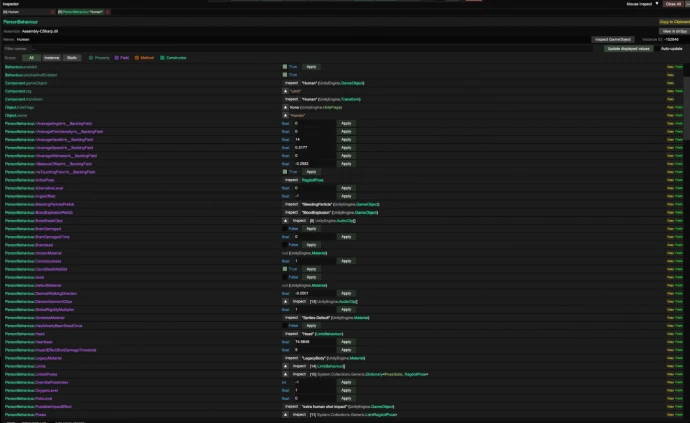Toggle the Method member filter checkbox
The height and width of the screenshot is (423, 690).
point(136,58)
